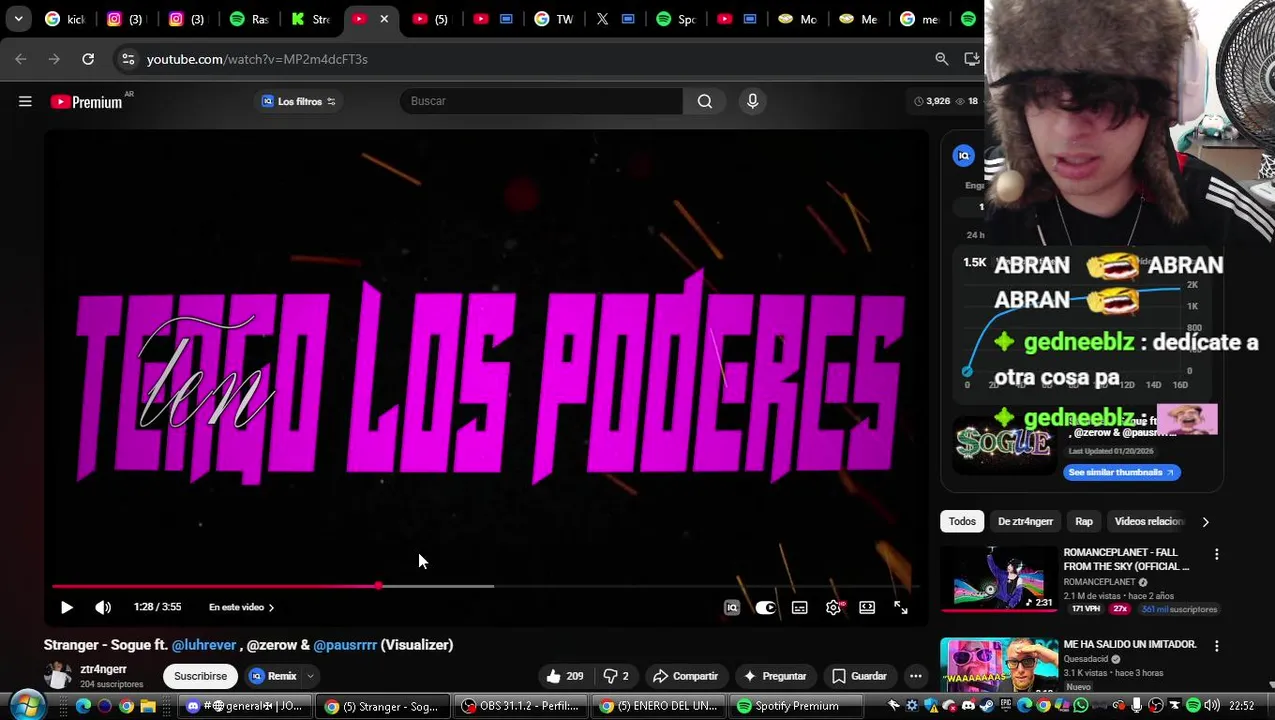The width and height of the screenshot is (1275, 720).
Task: Click Compartir share button
Action: pos(685,676)
